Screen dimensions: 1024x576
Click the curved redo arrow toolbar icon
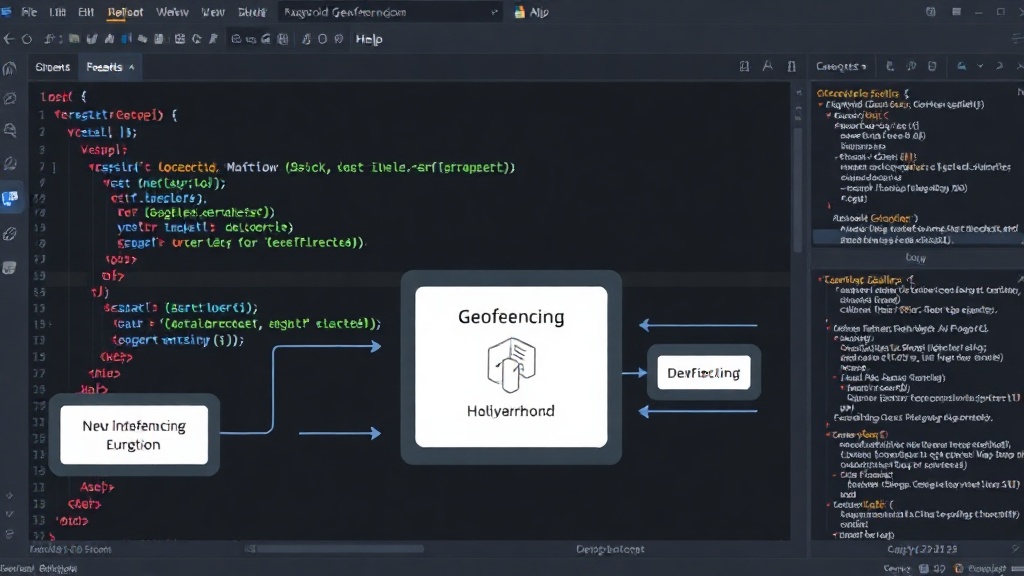pyautogui.click(x=197, y=39)
